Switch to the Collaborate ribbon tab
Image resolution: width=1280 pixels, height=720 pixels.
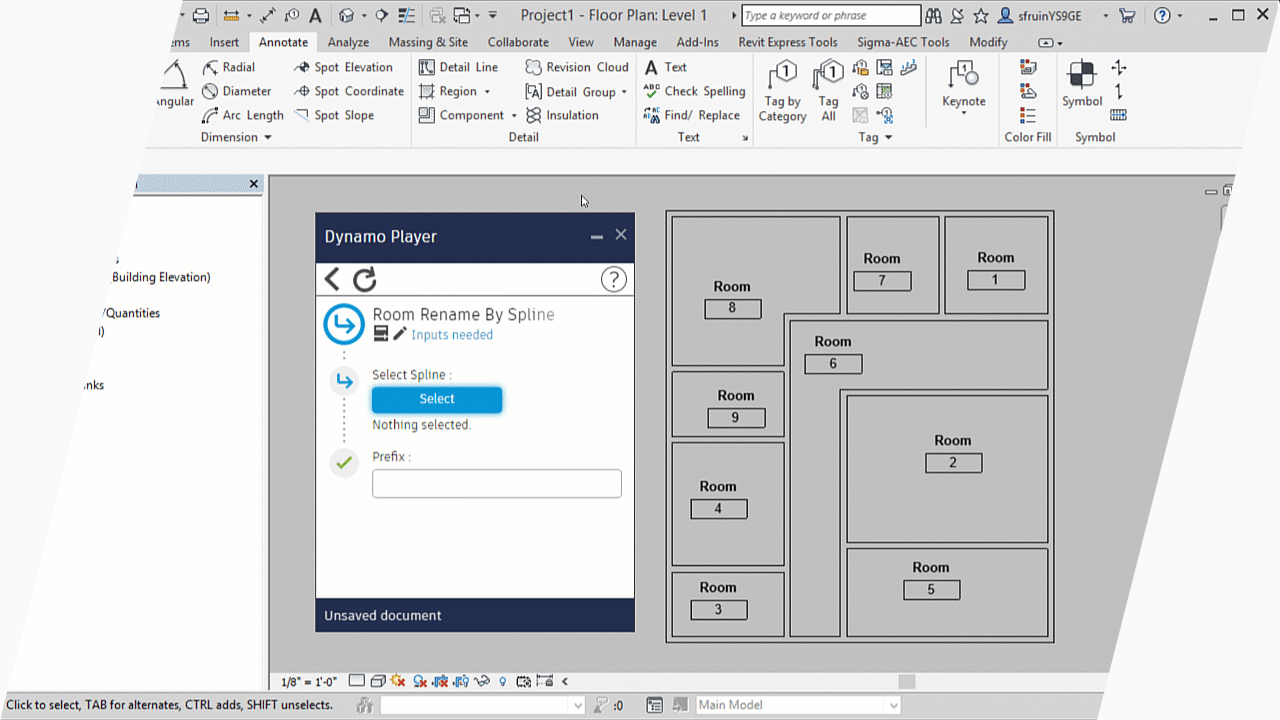click(518, 42)
